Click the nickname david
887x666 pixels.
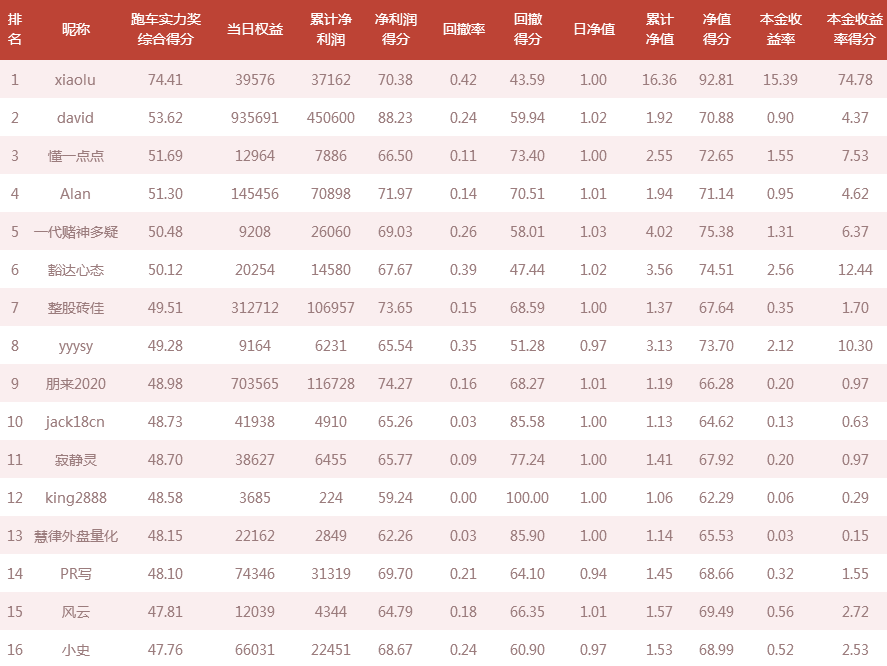click(75, 118)
